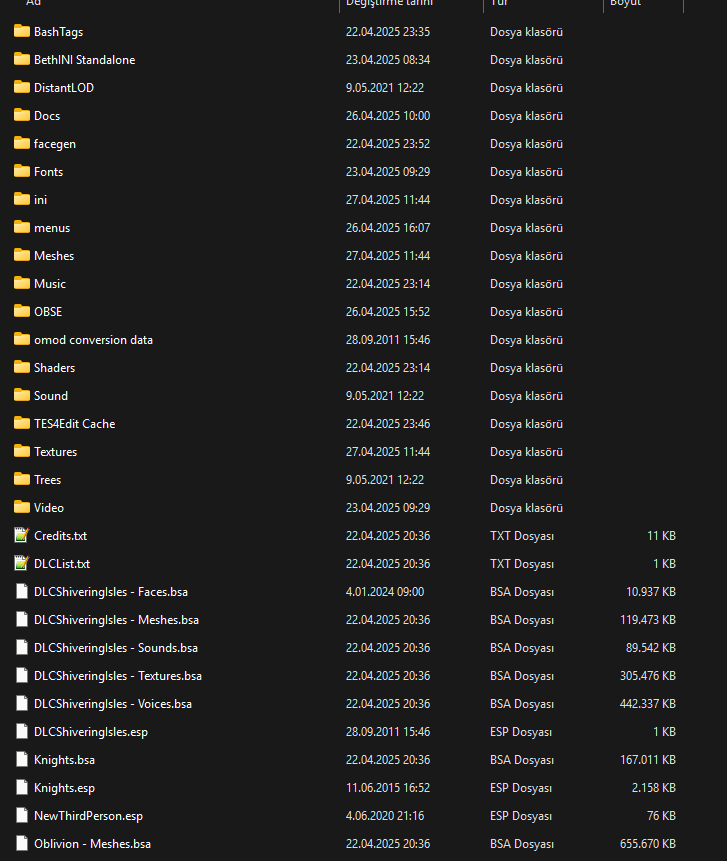The height and width of the screenshot is (861, 727).
Task: Click the 4.06.2020 21:16 date cell
Action: tap(385, 816)
